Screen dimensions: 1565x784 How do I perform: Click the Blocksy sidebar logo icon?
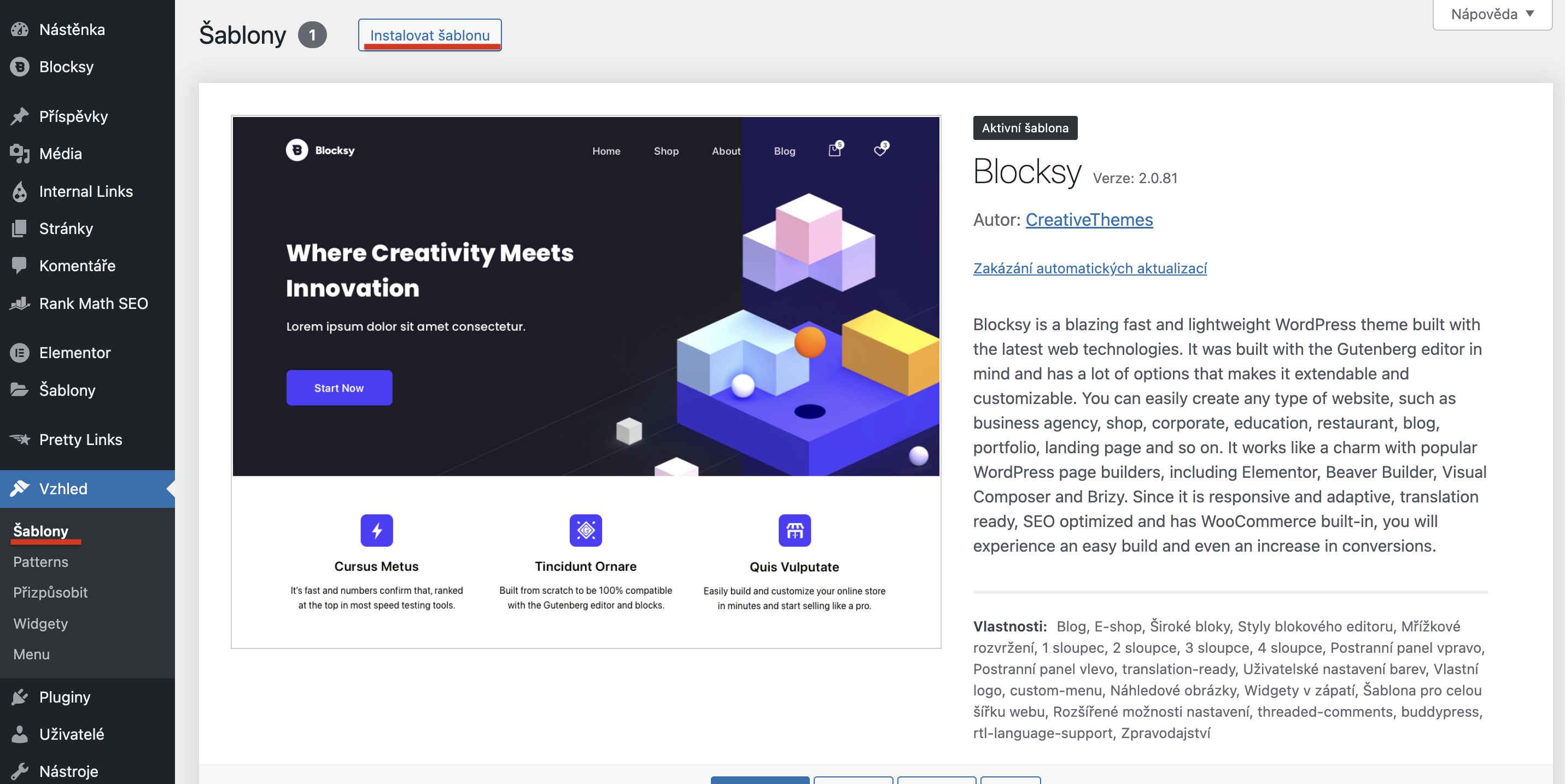click(x=20, y=67)
